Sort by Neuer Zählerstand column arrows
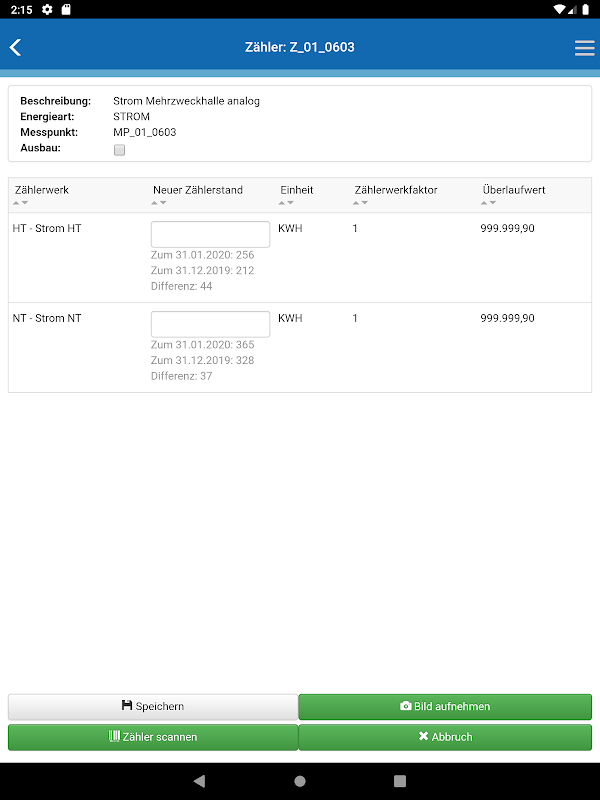600x800 pixels. [x=159, y=203]
